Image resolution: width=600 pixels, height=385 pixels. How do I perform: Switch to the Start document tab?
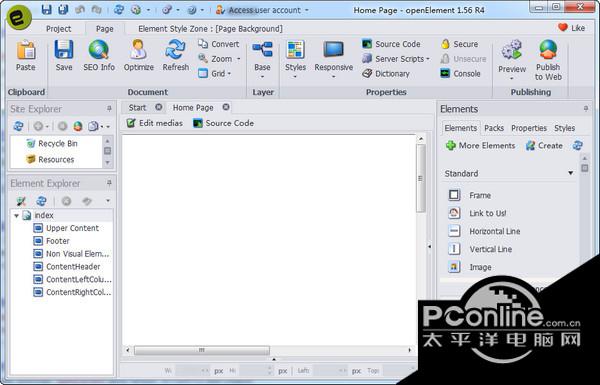pyautogui.click(x=137, y=108)
